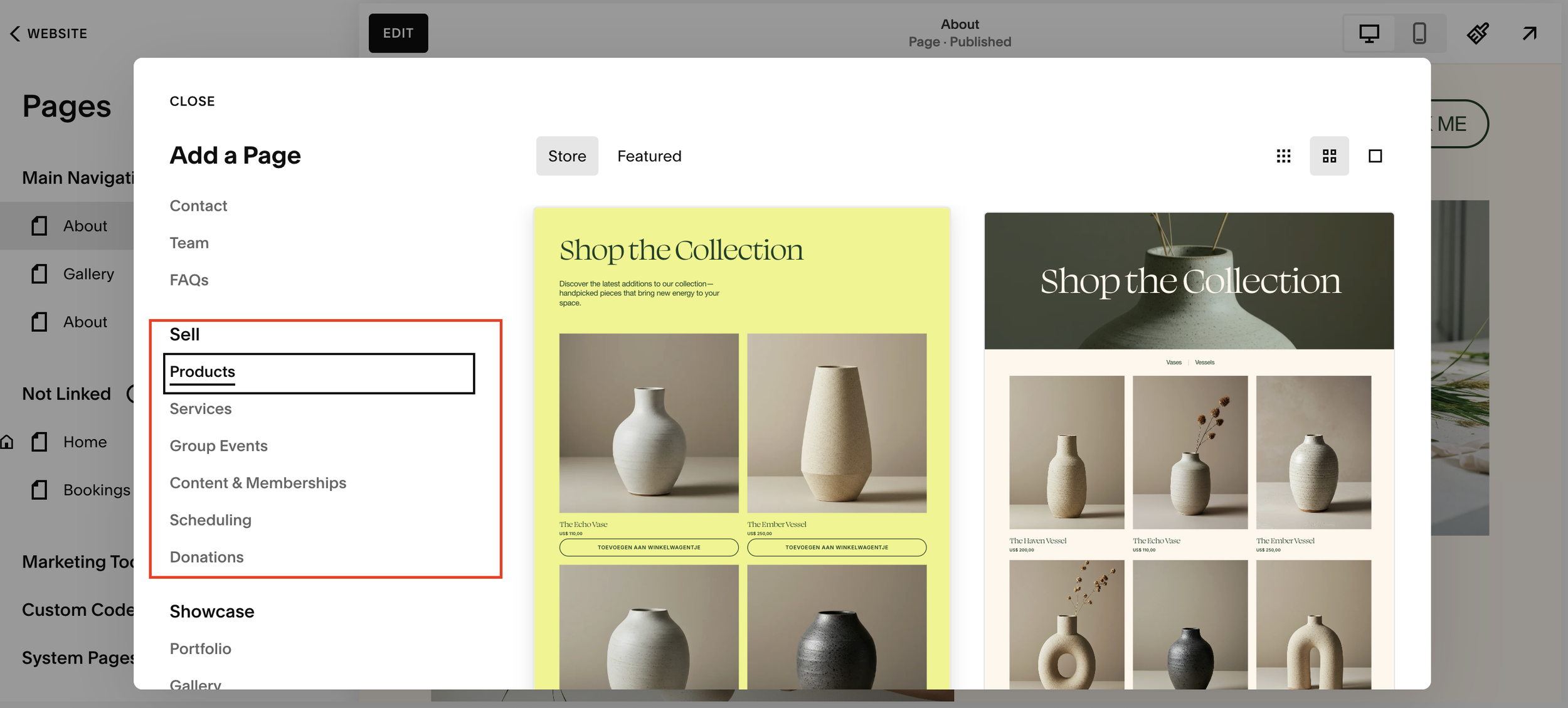Viewport: 1568px width, 708px height.
Task: Switch to mobile preview with phone icon
Action: [1419, 33]
